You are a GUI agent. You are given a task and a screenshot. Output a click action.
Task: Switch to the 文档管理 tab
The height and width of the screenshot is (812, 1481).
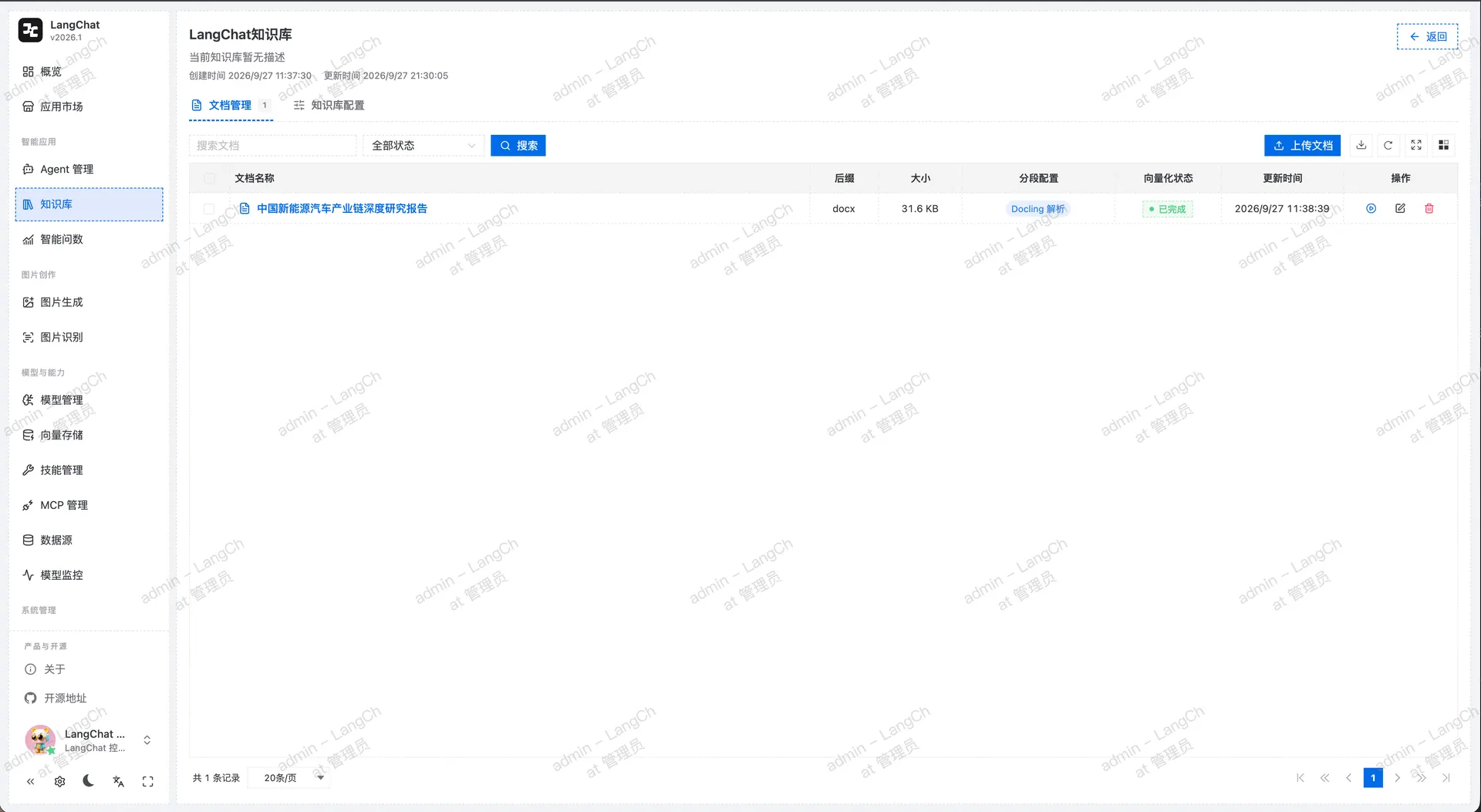pyautogui.click(x=230, y=105)
